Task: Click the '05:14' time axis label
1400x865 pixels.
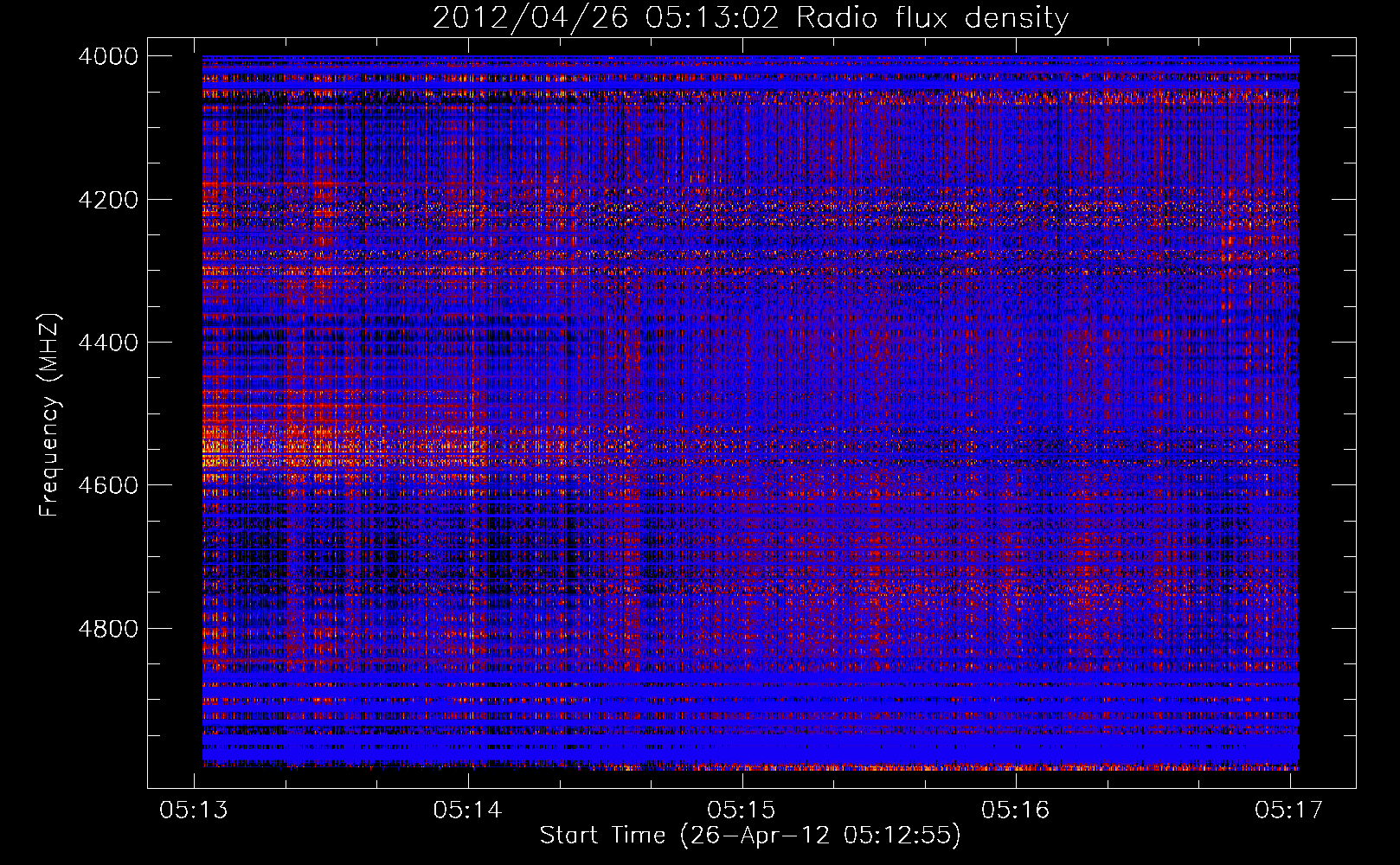Action: 468,810
